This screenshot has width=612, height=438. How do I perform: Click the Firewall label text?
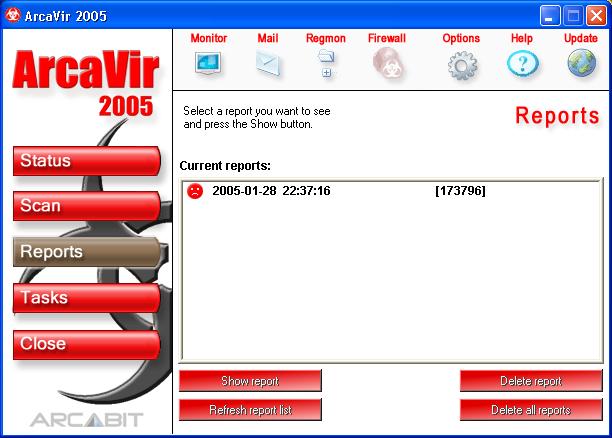pyautogui.click(x=387, y=38)
